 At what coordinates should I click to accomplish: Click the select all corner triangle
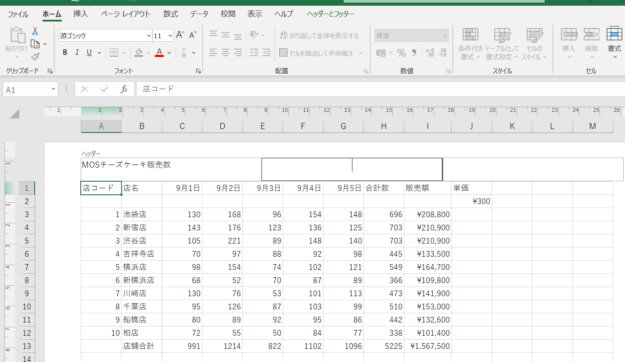(15, 114)
